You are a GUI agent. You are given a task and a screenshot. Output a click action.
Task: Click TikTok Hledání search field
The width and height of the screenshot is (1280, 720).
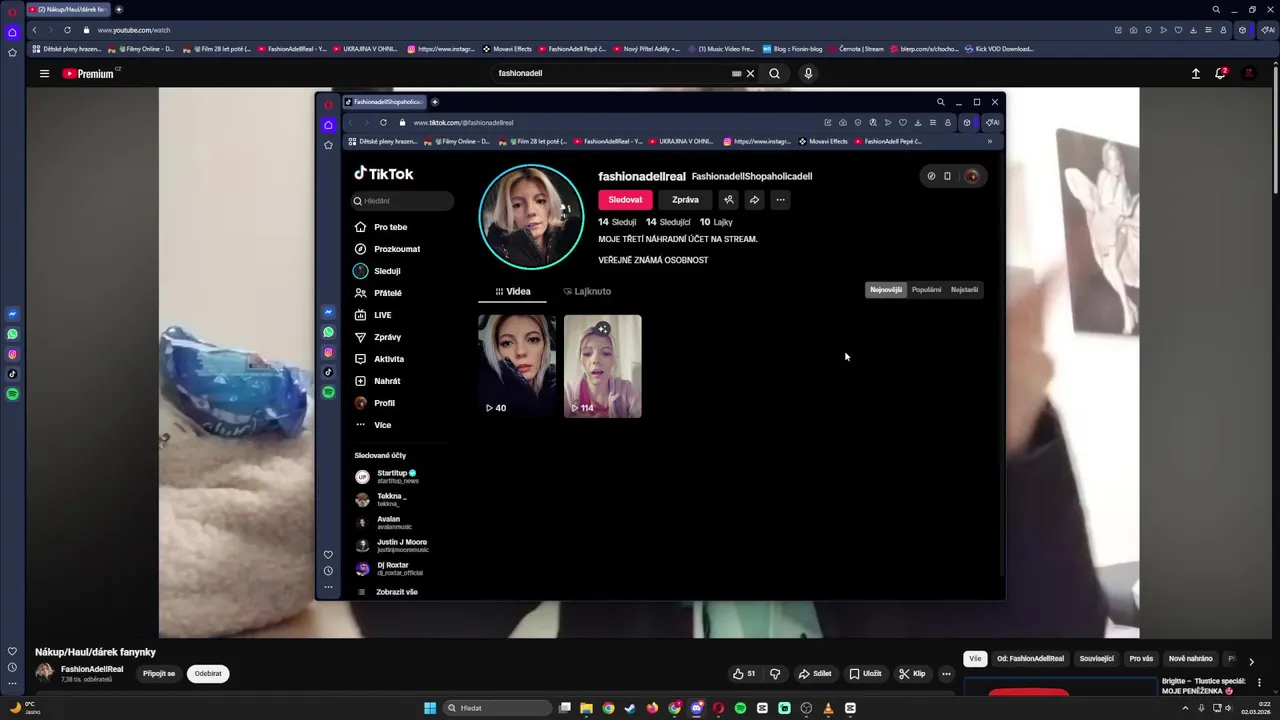click(x=403, y=201)
